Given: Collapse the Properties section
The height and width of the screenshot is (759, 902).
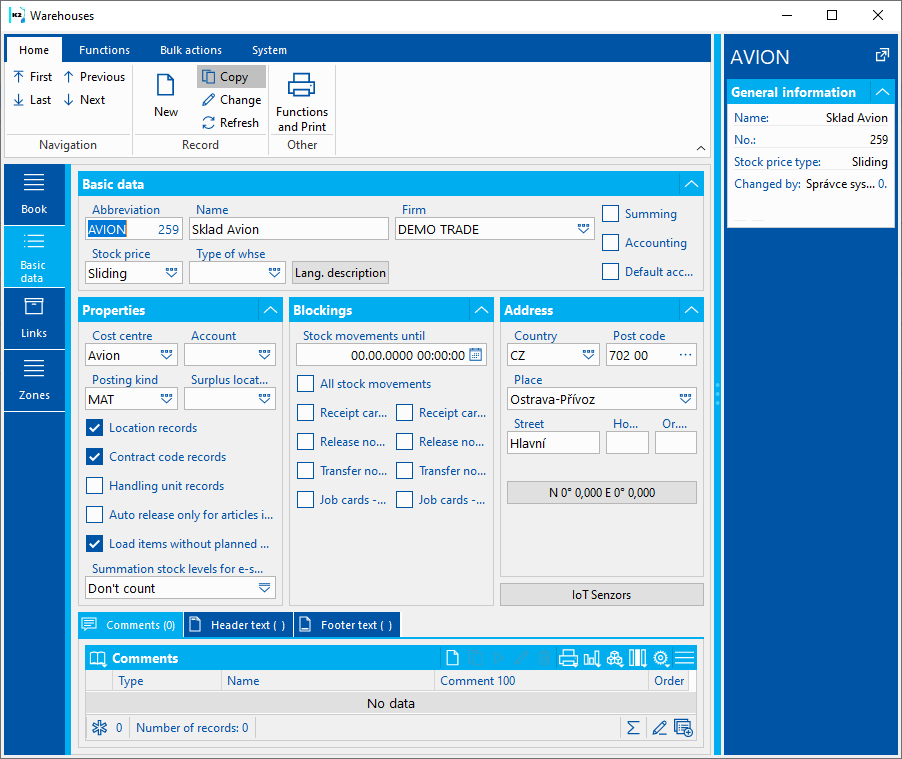Looking at the screenshot, I should pos(270,310).
